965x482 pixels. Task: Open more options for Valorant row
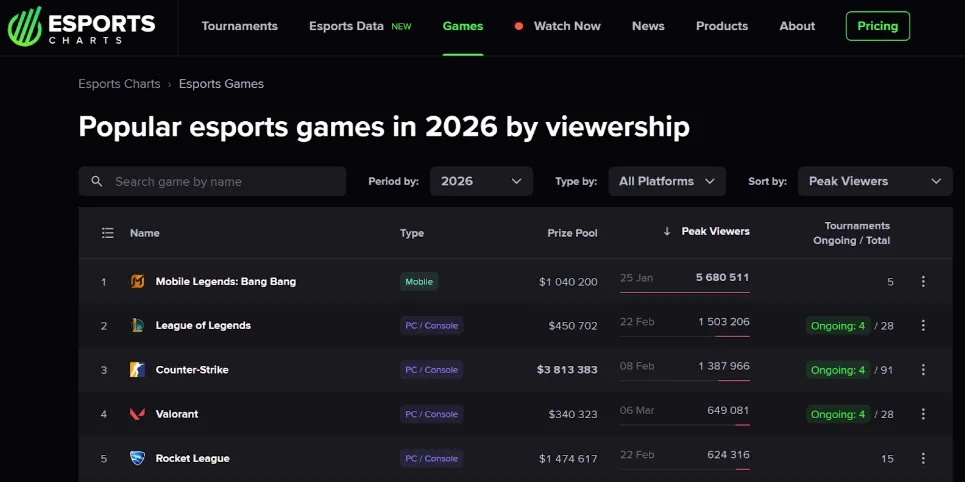[x=923, y=414]
